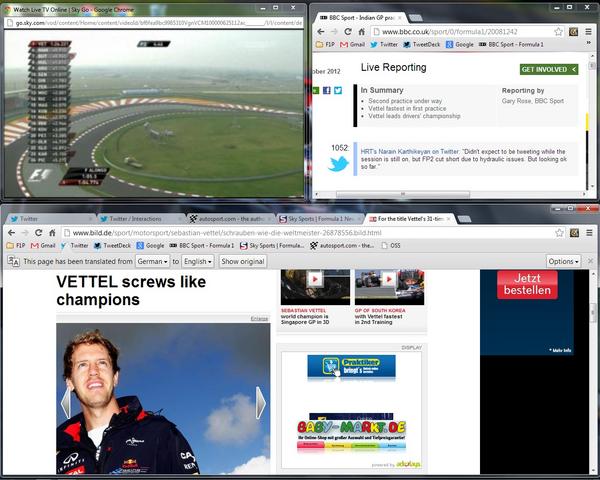
Task: Click translate icon in translation bar
Action: pos(13,261)
